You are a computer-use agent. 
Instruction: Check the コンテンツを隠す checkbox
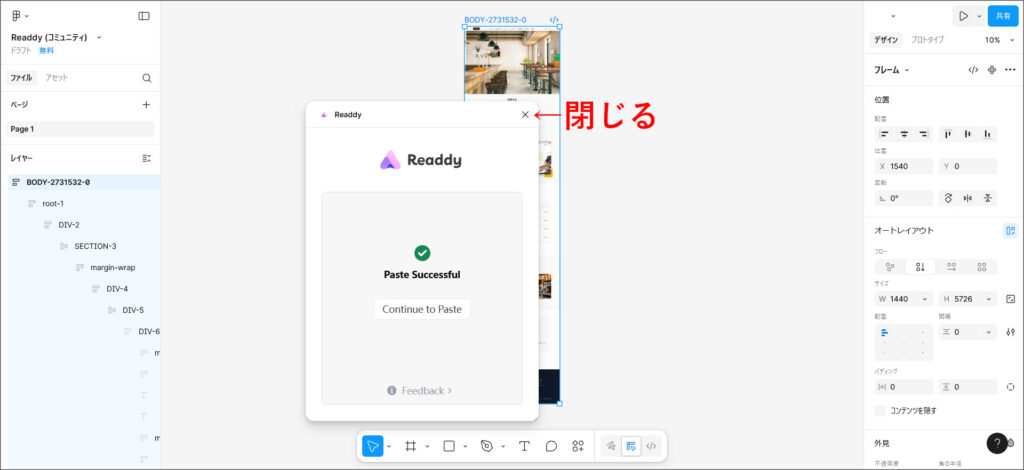(880, 410)
